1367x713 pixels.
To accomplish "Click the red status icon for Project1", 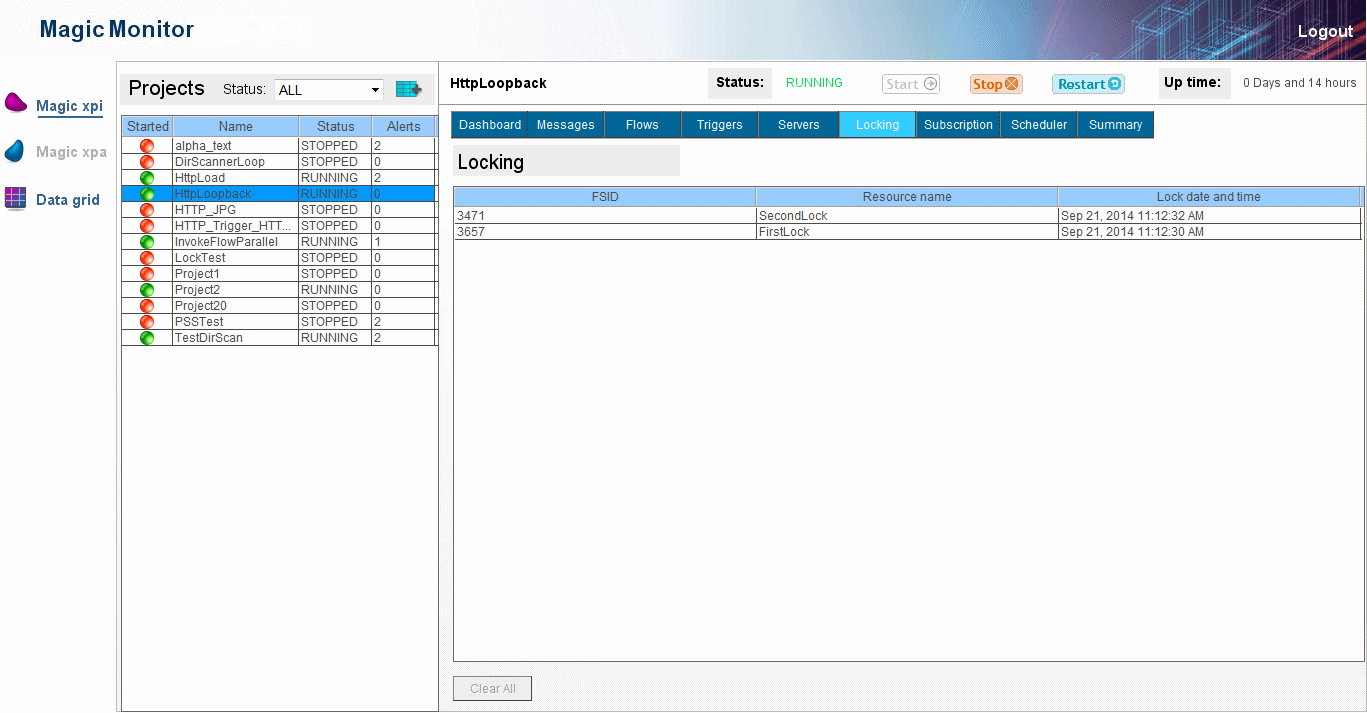I will (147, 274).
